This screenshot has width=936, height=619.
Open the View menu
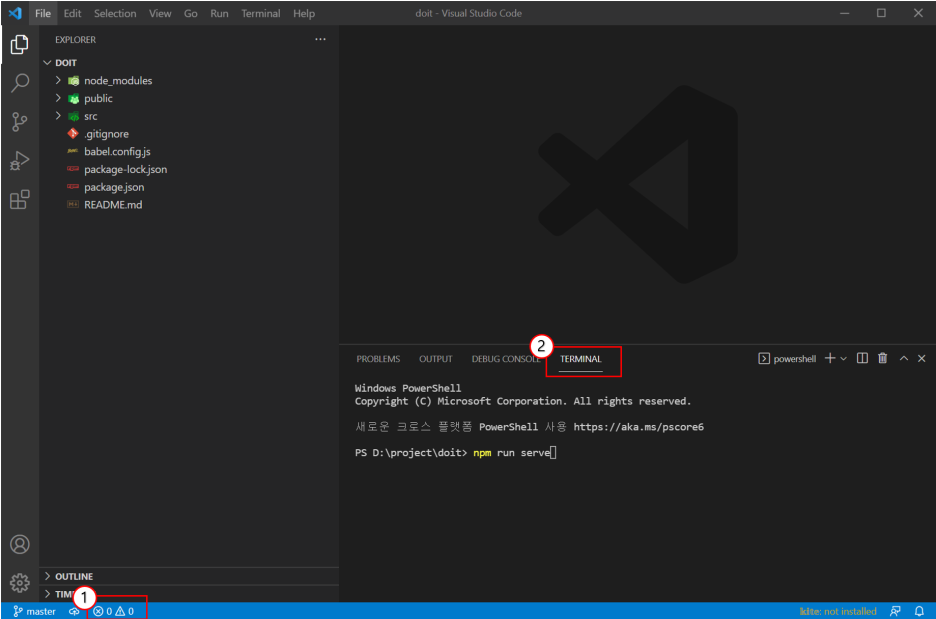click(x=160, y=13)
